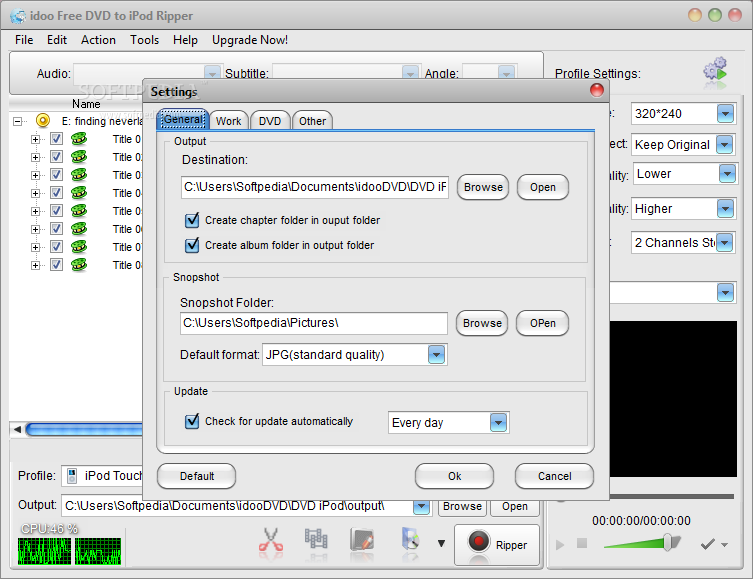Image resolution: width=753 pixels, height=579 pixels.
Task: Open the Profile Settings gear icon
Action: click(716, 69)
